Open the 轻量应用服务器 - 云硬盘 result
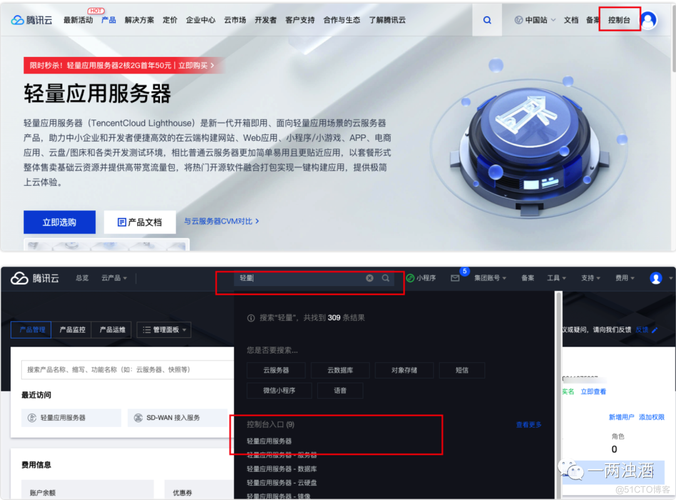Image resolution: width=676 pixels, height=500 pixels. tap(282, 482)
